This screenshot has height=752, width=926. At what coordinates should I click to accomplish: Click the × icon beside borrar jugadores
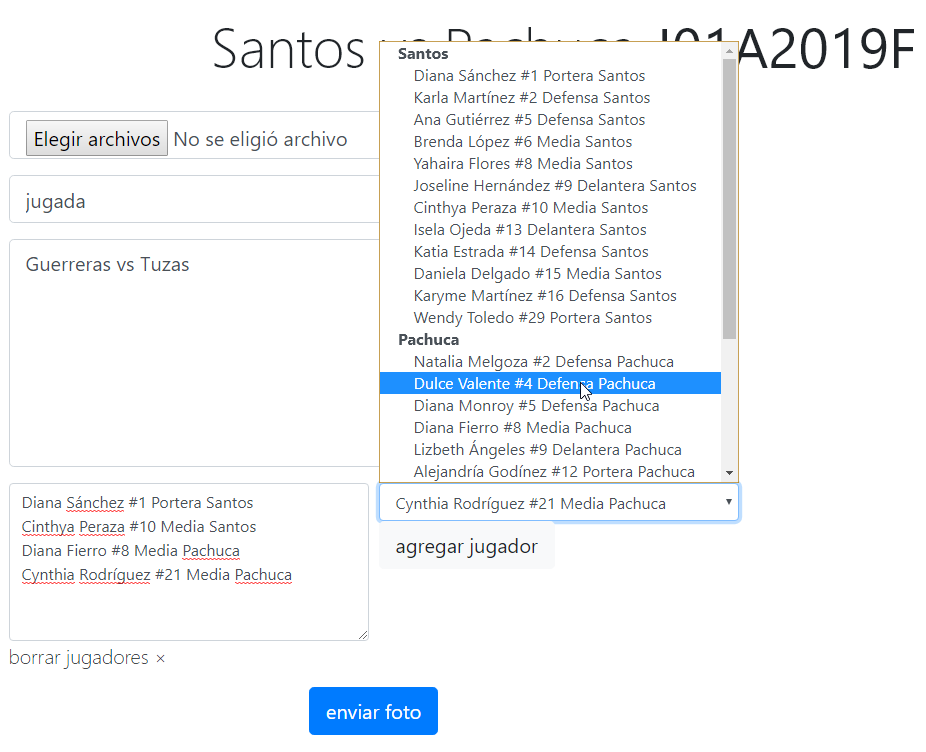pyautogui.click(x=160, y=658)
